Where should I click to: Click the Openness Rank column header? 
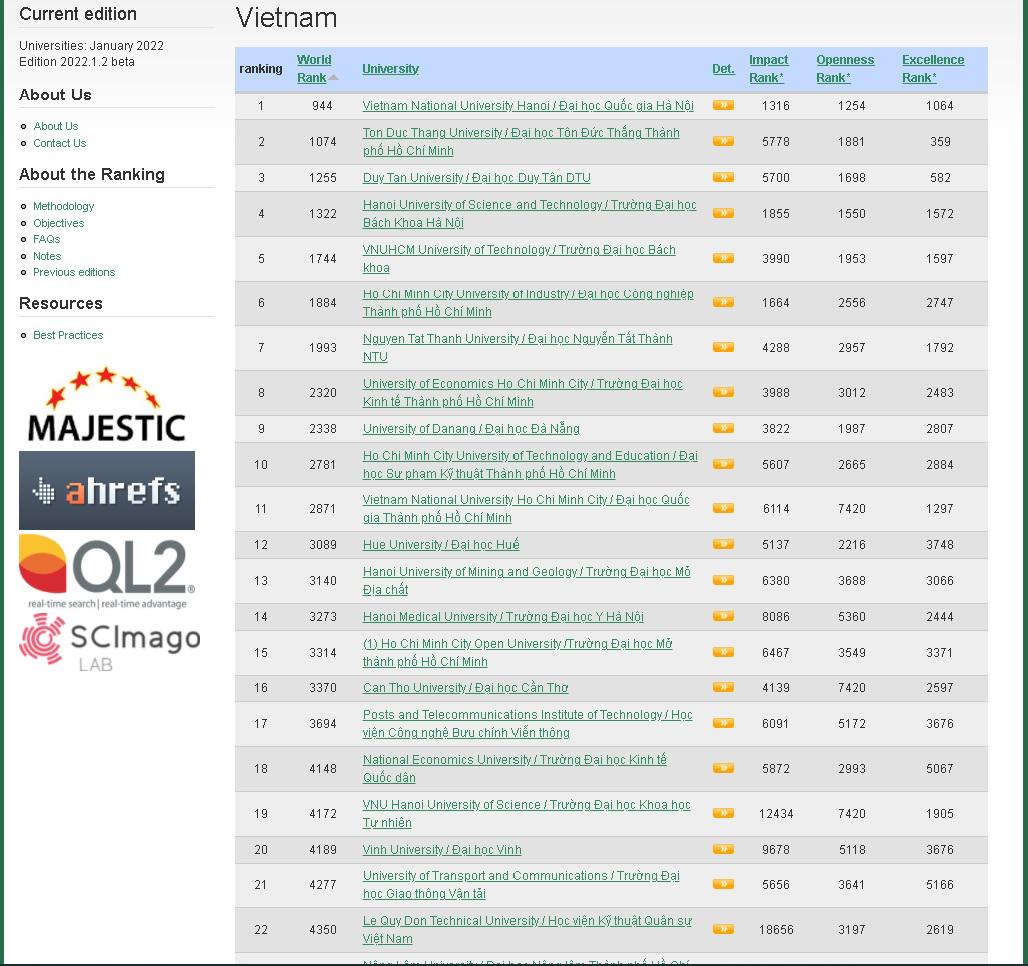click(845, 68)
